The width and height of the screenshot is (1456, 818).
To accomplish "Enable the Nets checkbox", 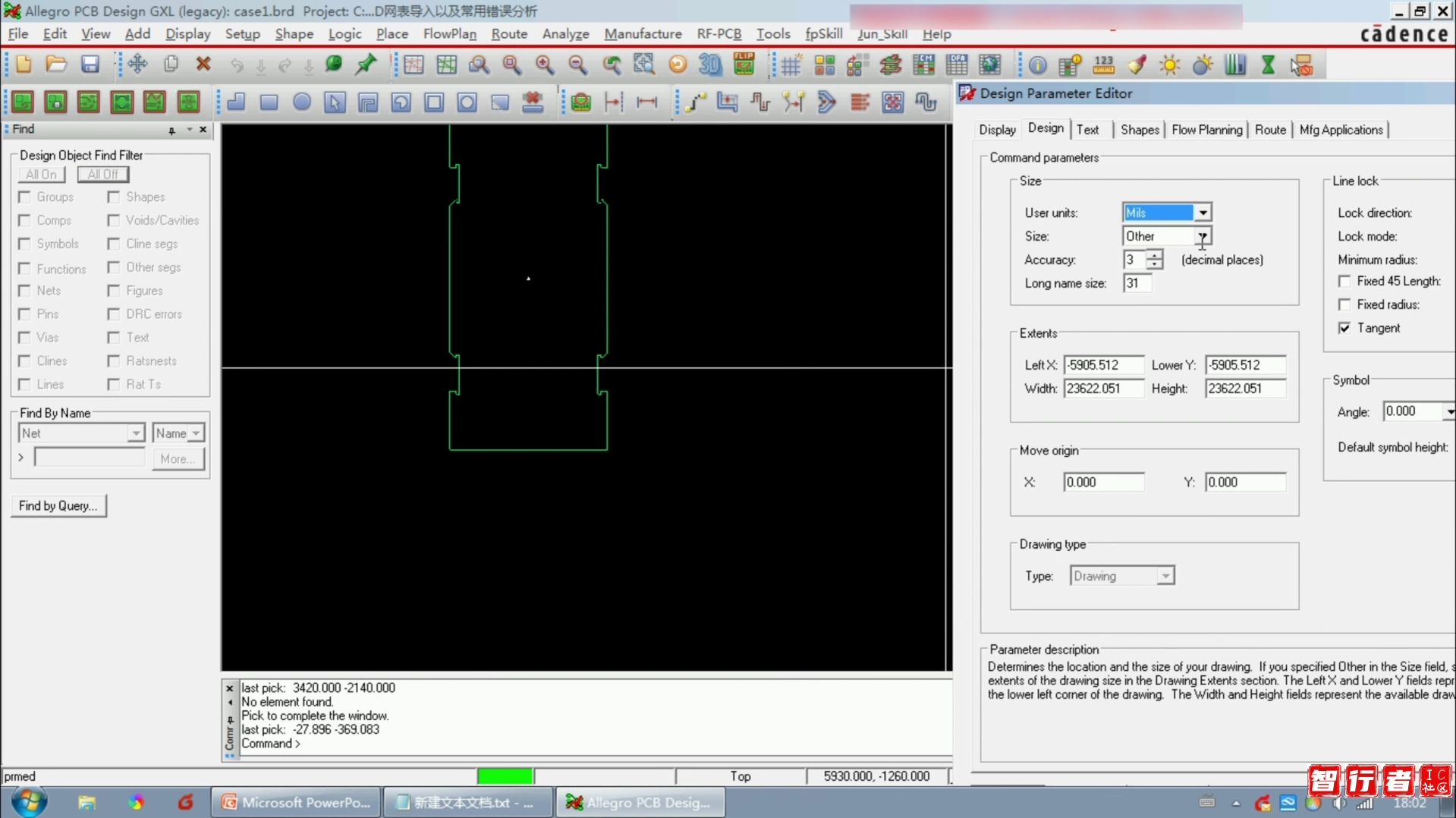I will coord(25,291).
